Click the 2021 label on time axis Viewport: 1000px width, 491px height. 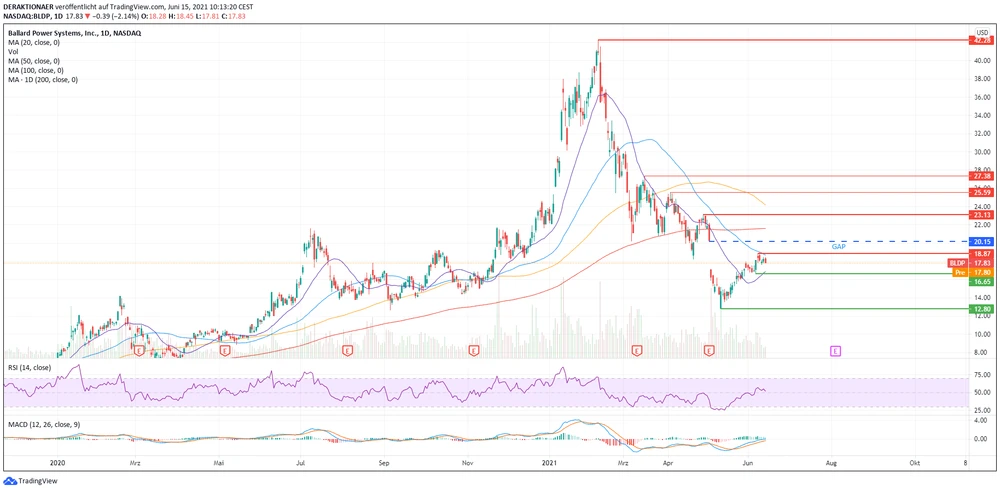tap(548, 464)
